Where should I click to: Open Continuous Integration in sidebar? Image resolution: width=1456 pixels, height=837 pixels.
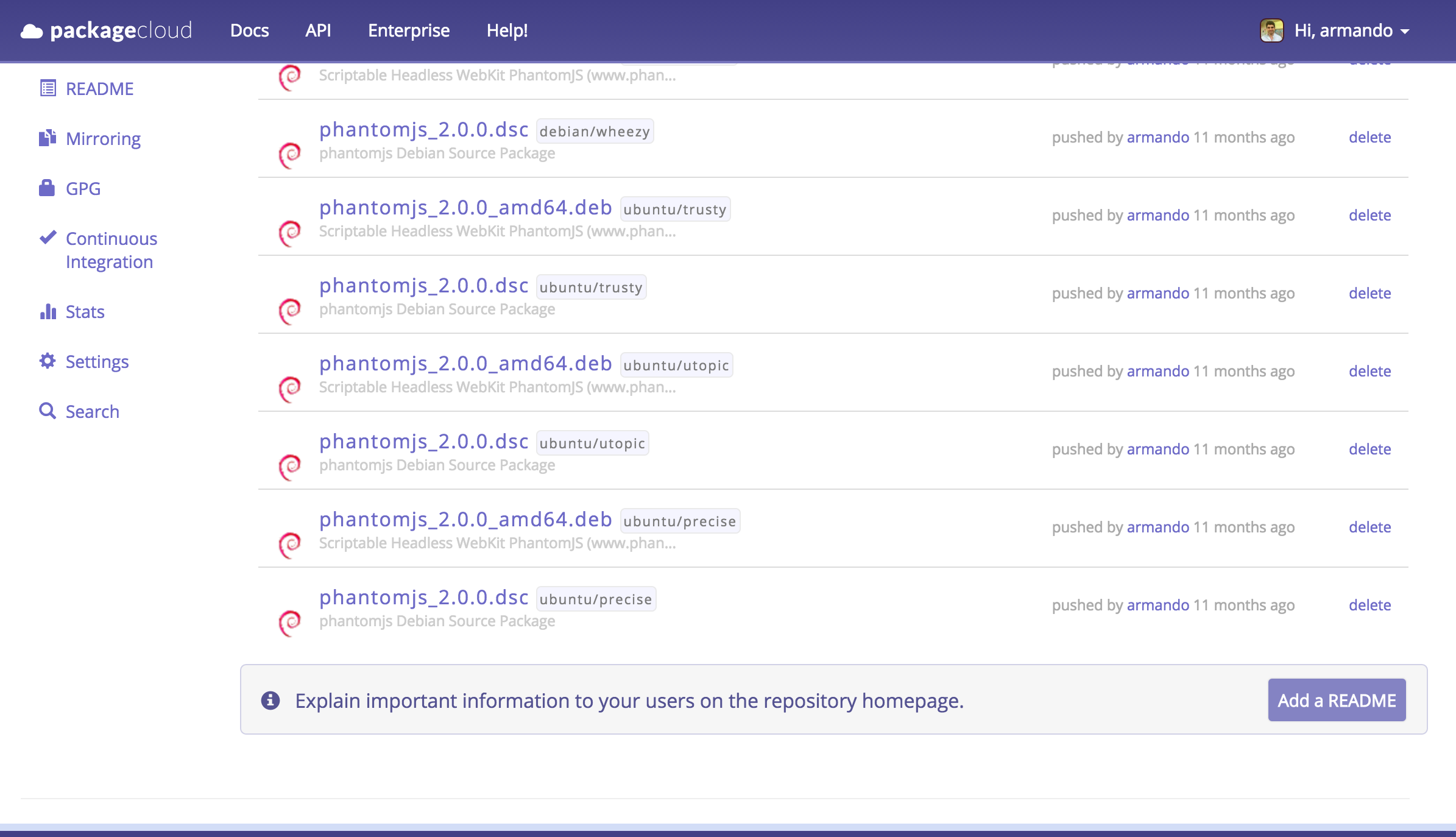111,250
